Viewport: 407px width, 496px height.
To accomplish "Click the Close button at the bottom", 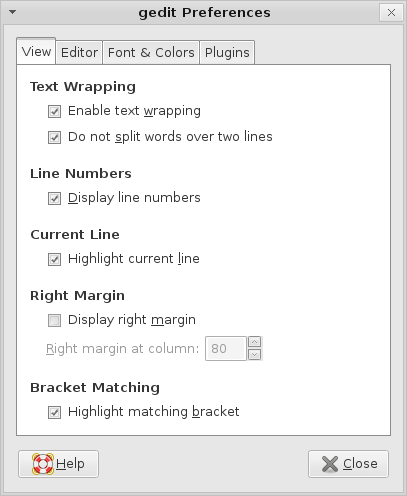I will 348,464.
